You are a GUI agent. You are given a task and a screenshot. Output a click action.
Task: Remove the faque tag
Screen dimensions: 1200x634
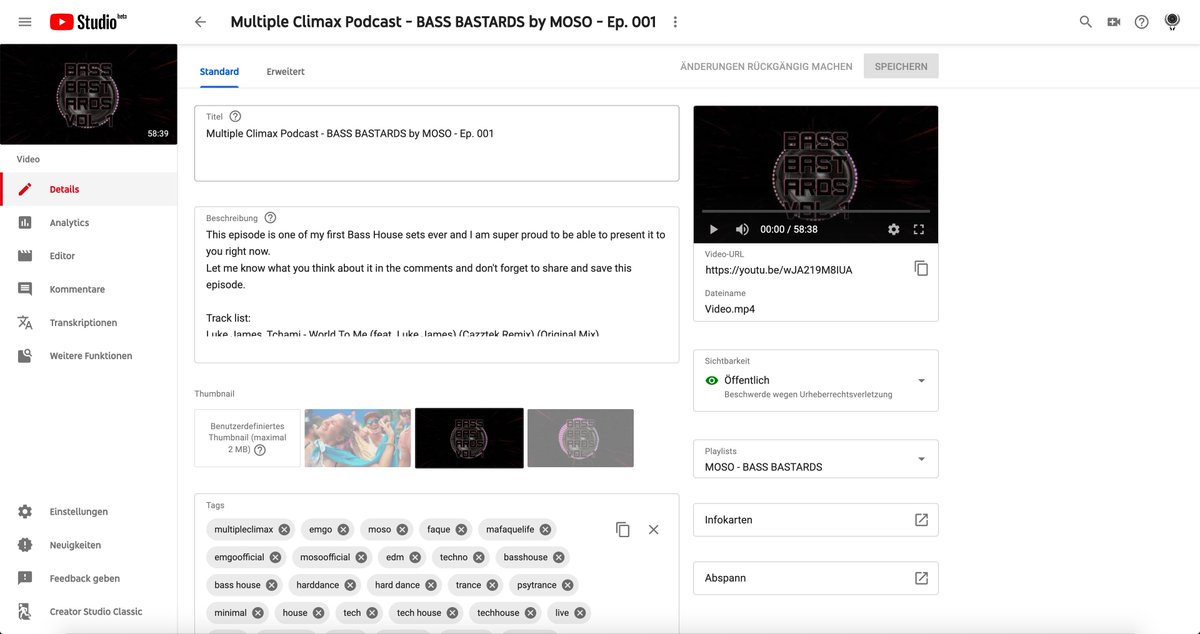point(461,529)
